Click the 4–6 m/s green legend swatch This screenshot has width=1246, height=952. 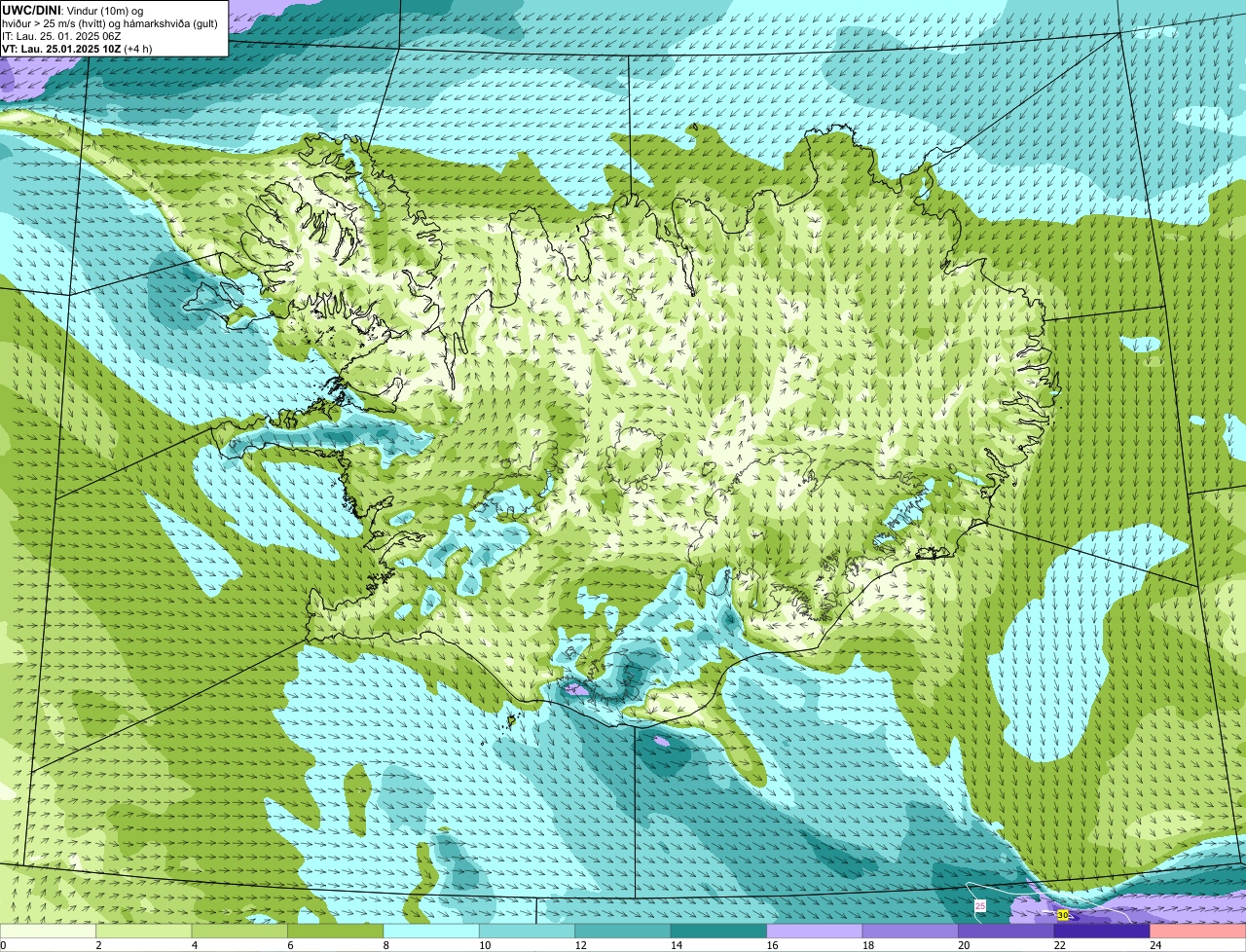239,932
